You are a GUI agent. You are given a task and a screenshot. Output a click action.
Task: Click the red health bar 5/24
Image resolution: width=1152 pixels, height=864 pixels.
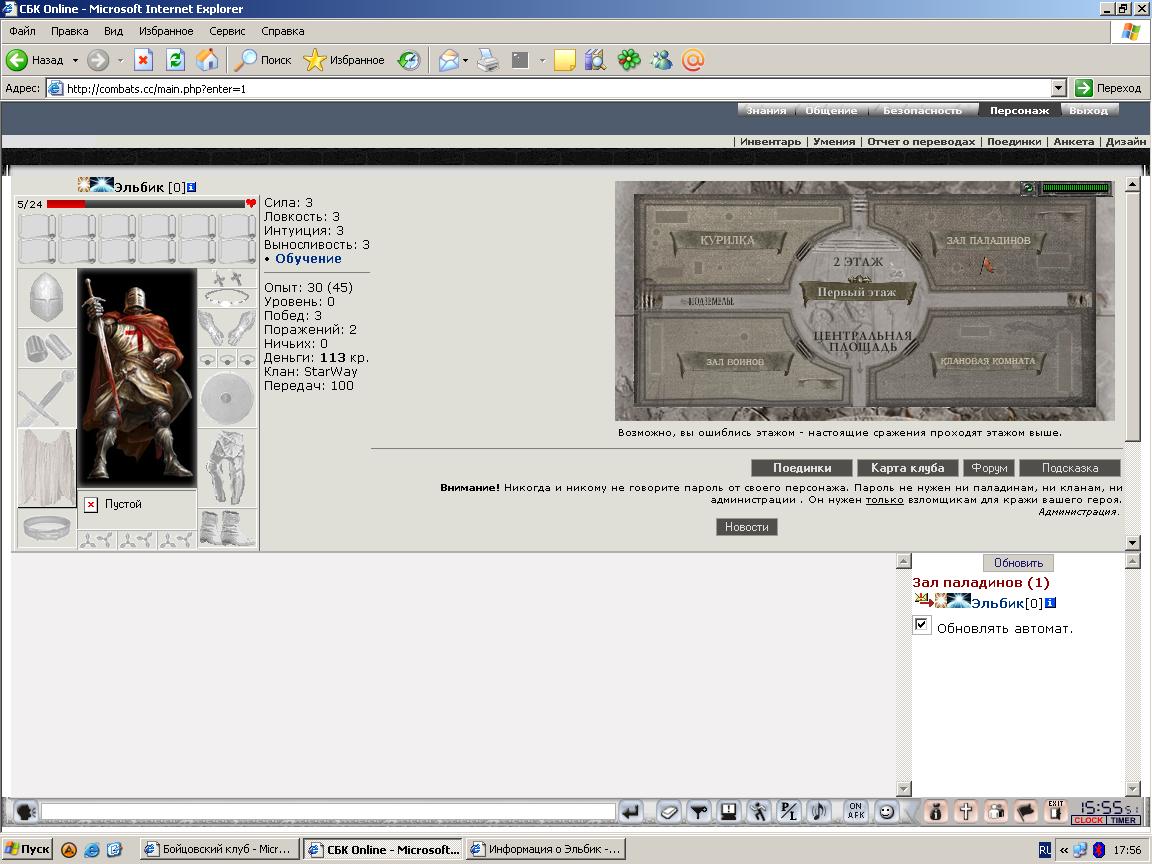click(145, 204)
